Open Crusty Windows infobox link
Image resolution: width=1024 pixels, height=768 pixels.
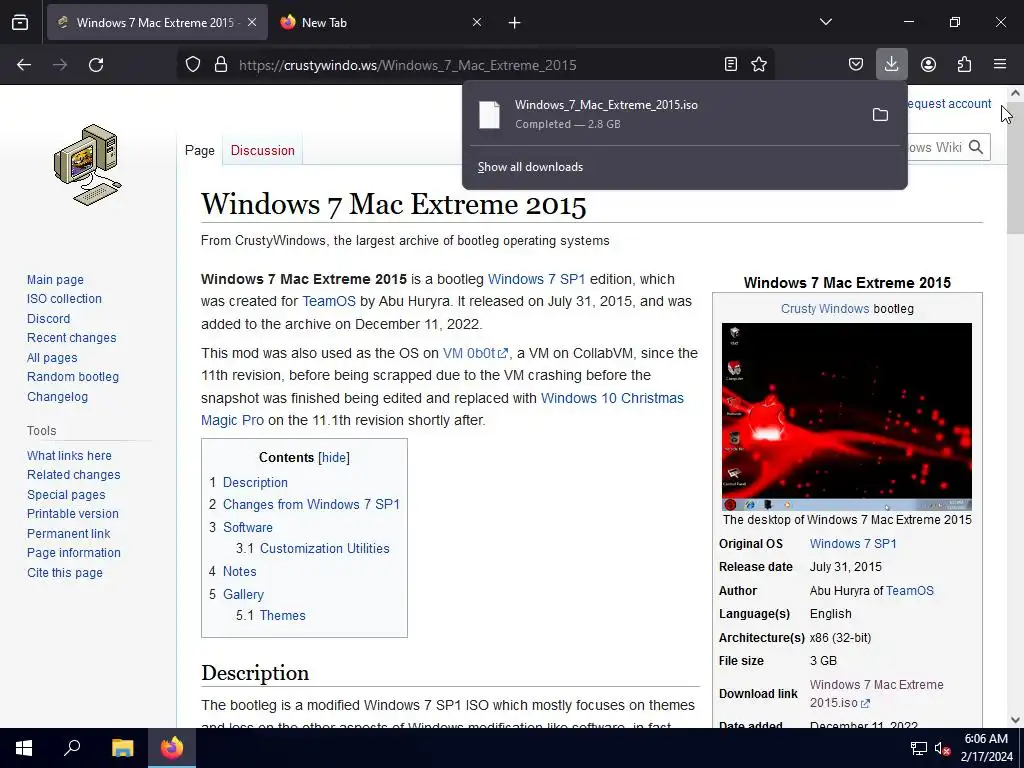pos(825,309)
